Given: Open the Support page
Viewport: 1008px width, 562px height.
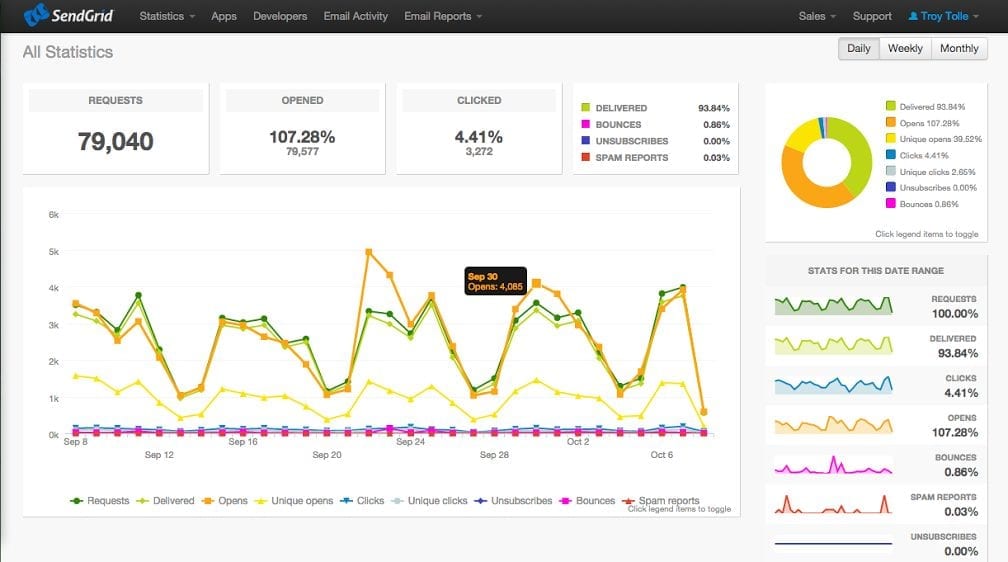Looking at the screenshot, I should [x=872, y=16].
